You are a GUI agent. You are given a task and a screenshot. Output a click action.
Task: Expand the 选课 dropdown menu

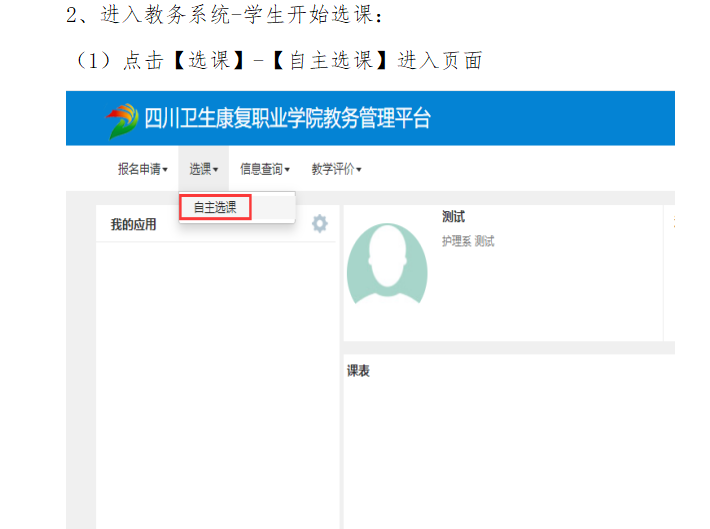tap(203, 169)
